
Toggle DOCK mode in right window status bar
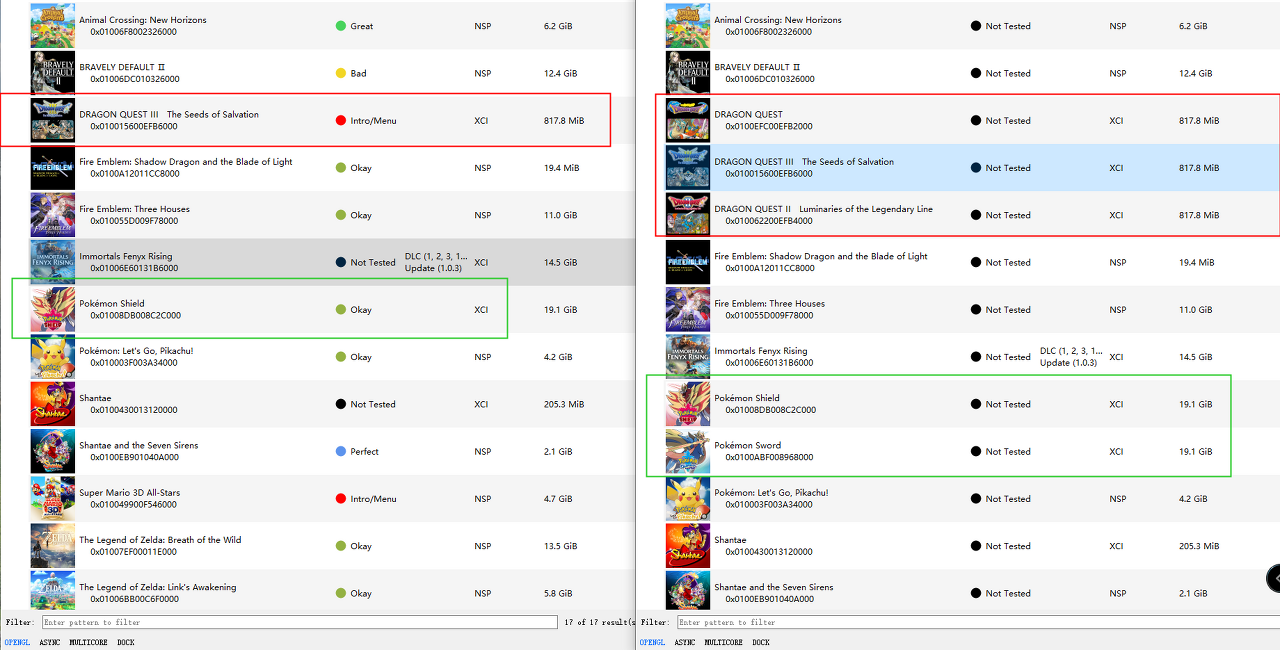[761, 642]
